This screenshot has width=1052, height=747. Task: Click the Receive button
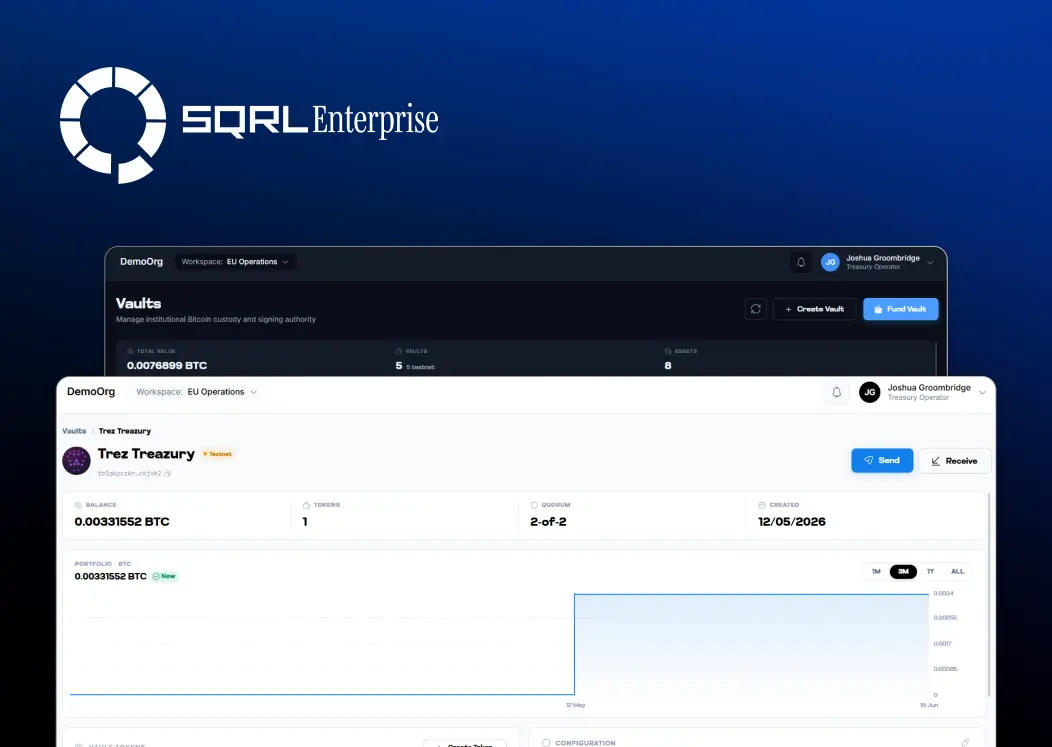pyautogui.click(x=954, y=461)
